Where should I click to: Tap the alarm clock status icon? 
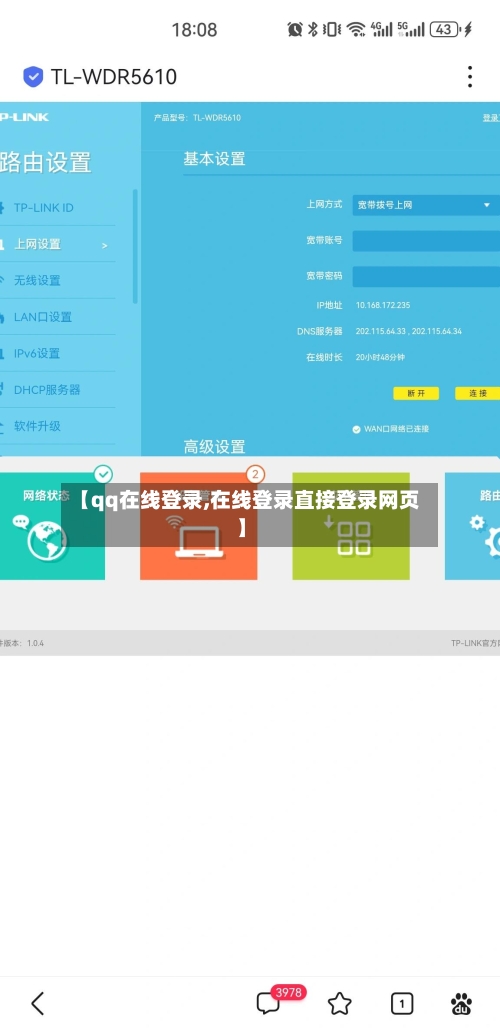(295, 29)
